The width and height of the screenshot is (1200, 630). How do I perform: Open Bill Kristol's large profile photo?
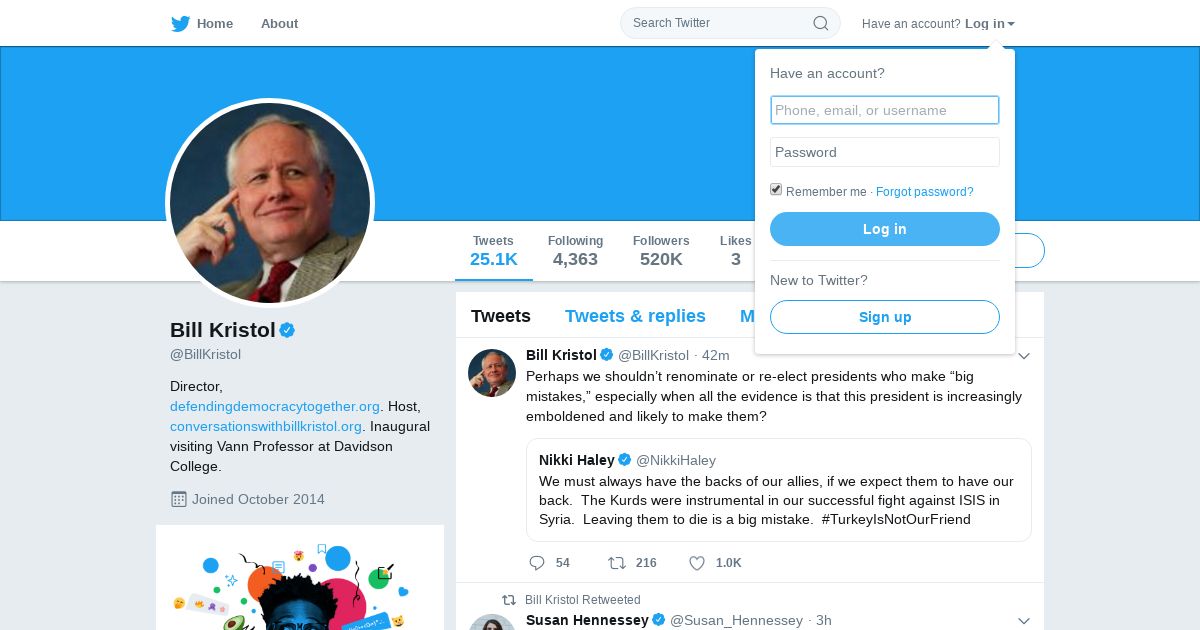[x=270, y=203]
